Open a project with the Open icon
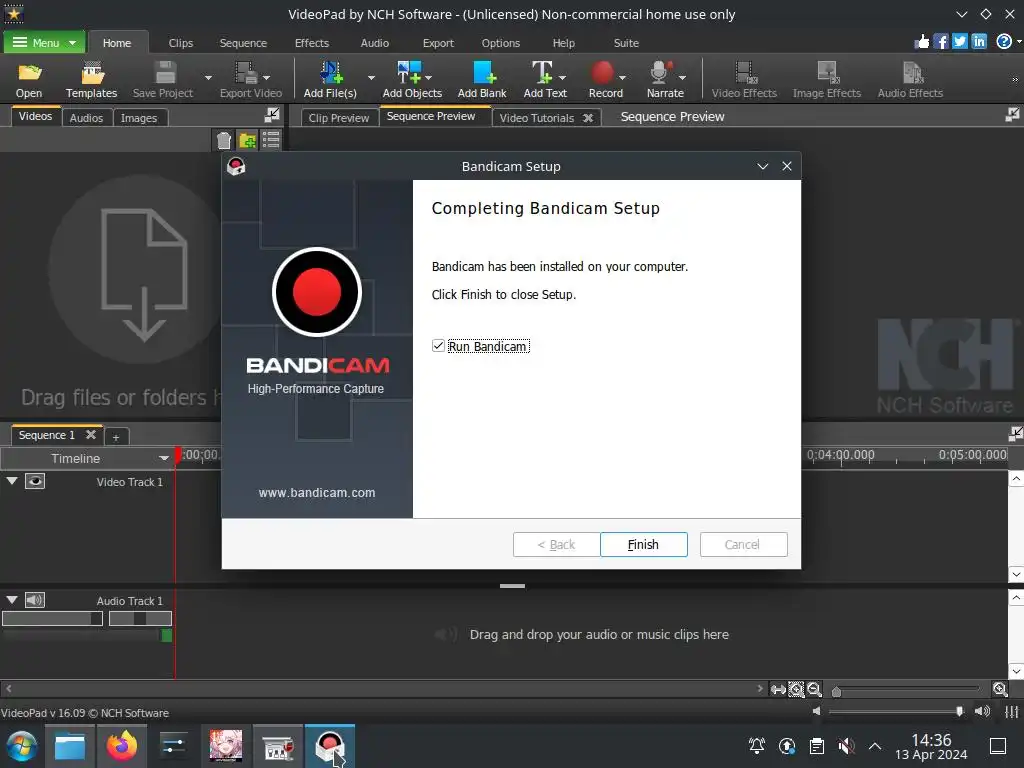 (29, 80)
